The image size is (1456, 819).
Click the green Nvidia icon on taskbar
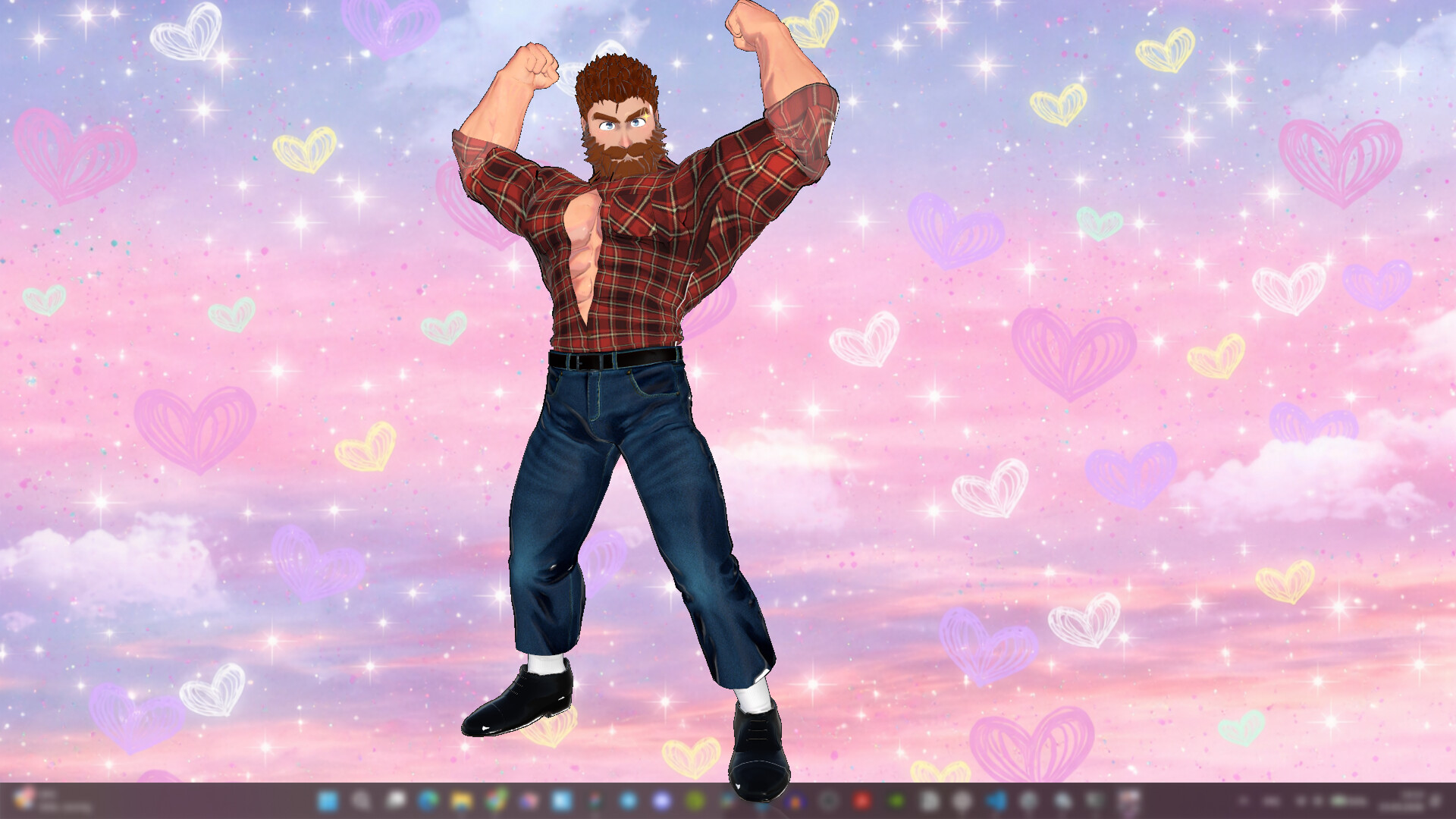(896, 800)
